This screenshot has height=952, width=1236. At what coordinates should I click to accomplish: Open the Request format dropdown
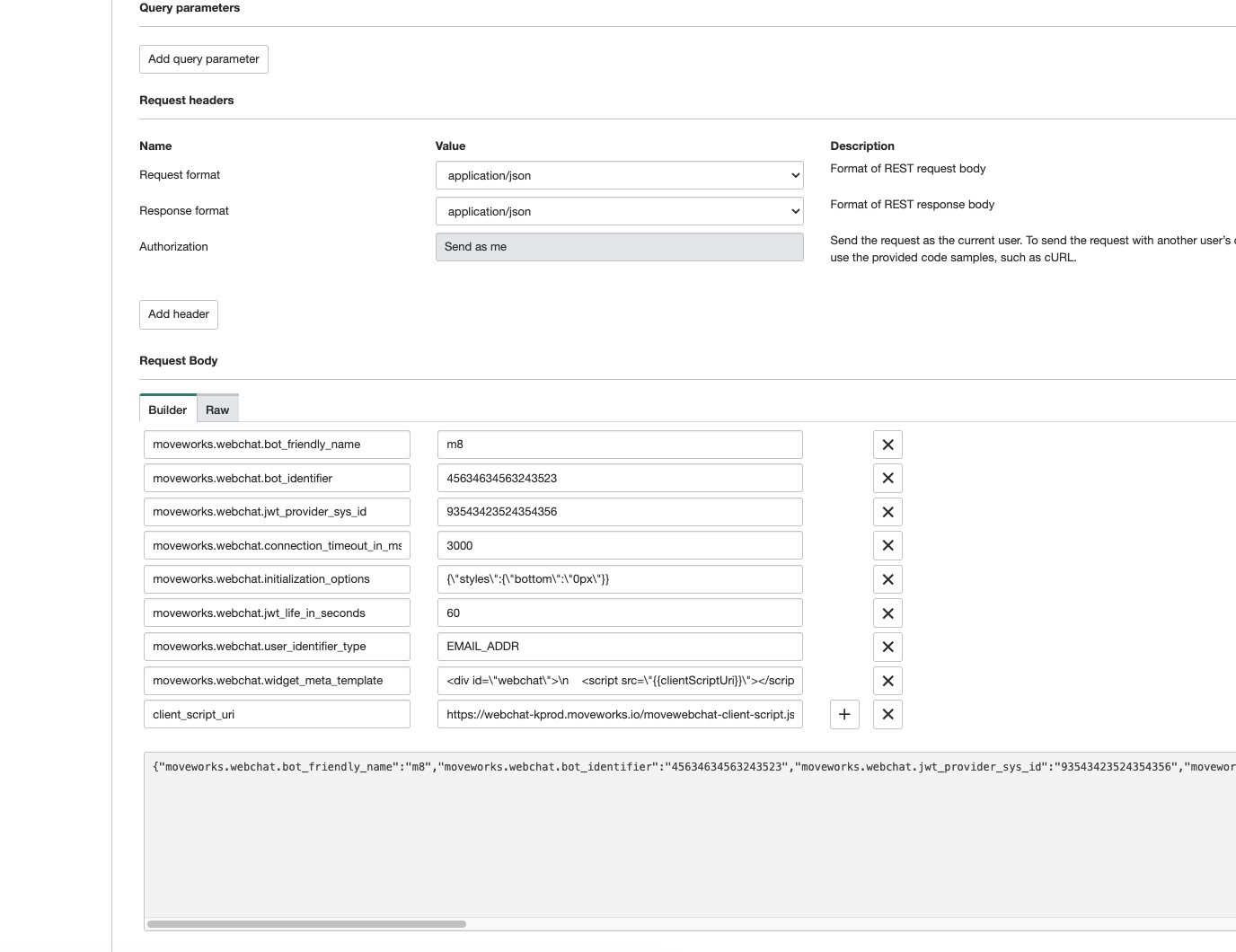click(x=619, y=175)
